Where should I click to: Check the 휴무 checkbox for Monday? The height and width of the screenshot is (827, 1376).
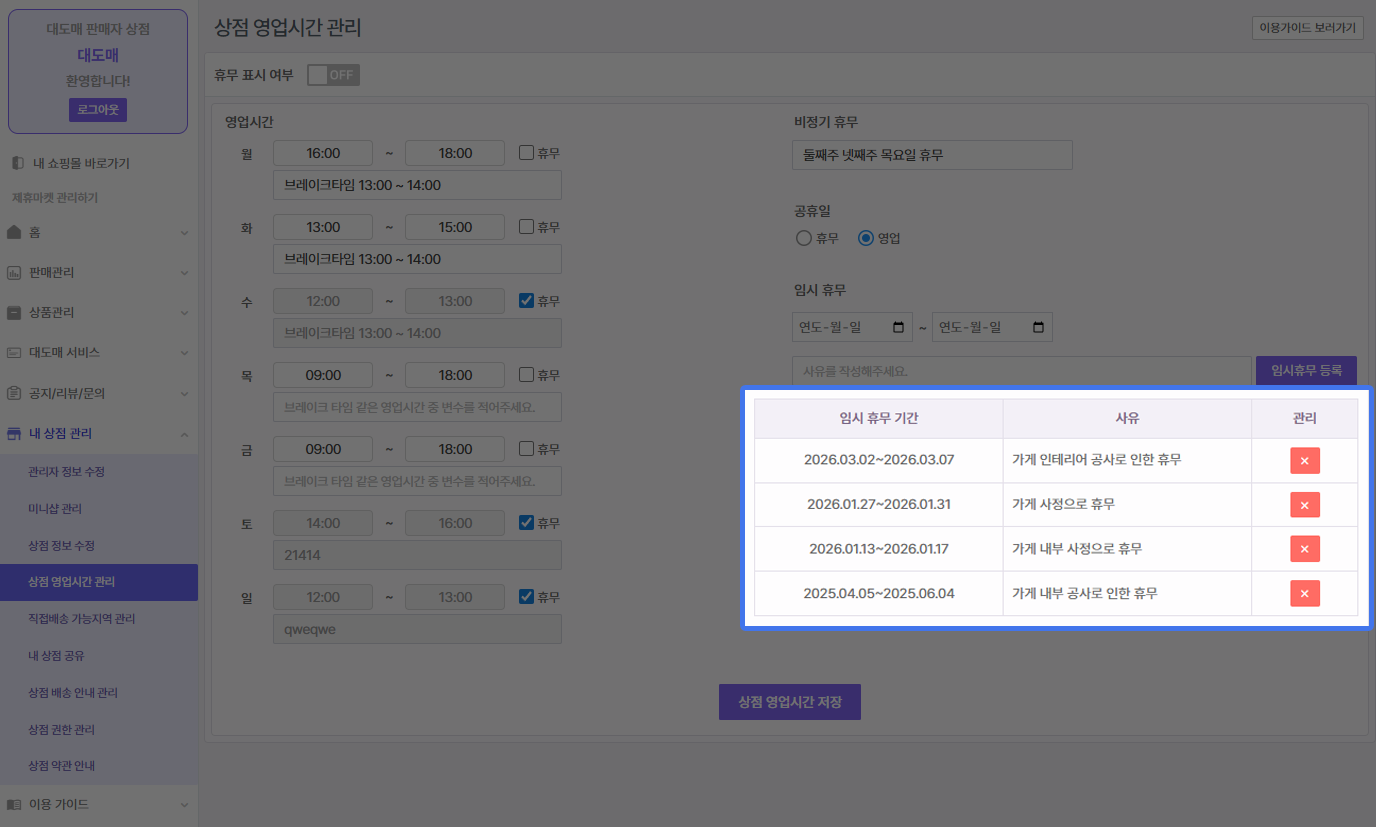[526, 153]
